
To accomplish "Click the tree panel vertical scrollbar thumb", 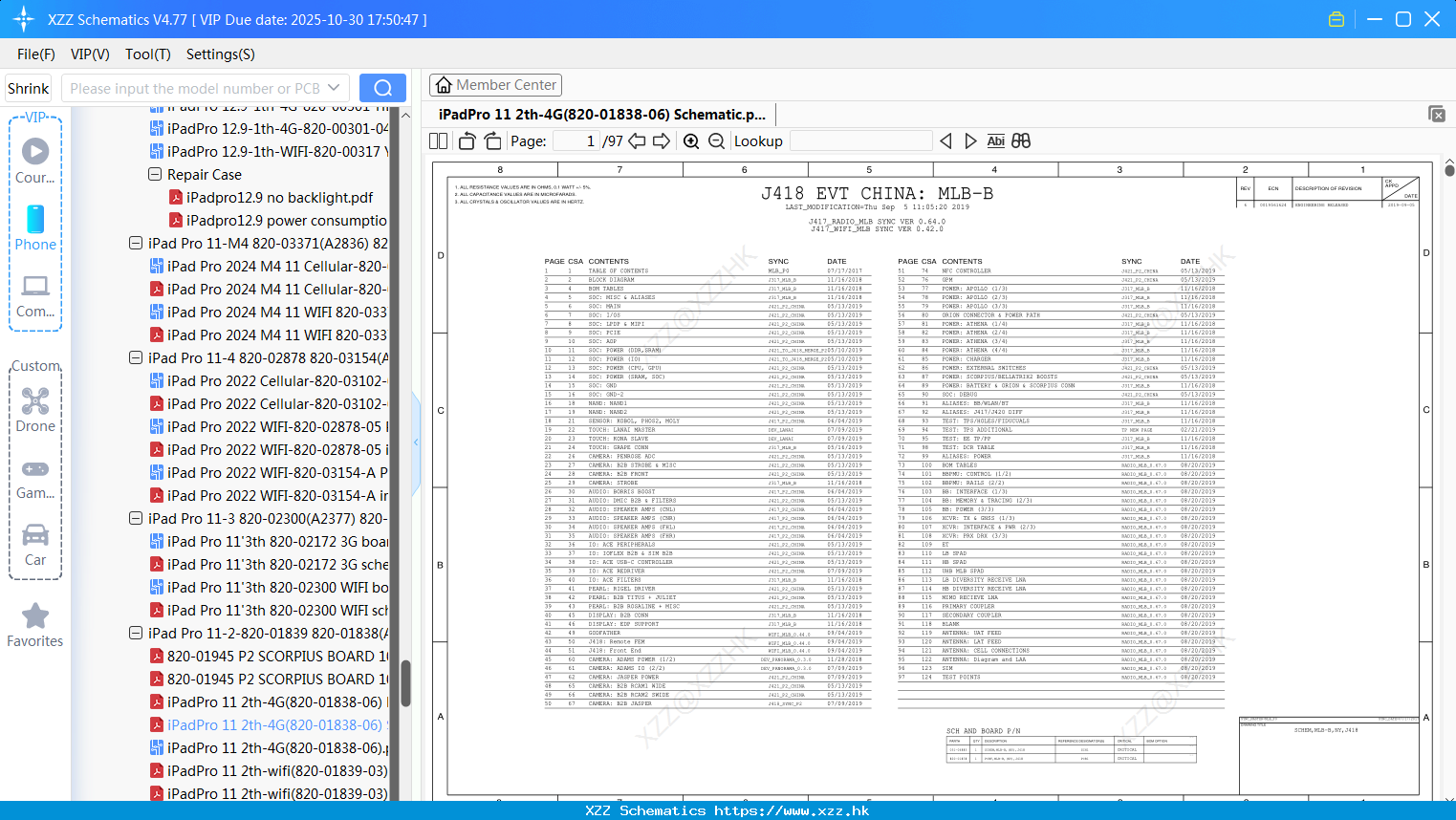I will 405,682.
